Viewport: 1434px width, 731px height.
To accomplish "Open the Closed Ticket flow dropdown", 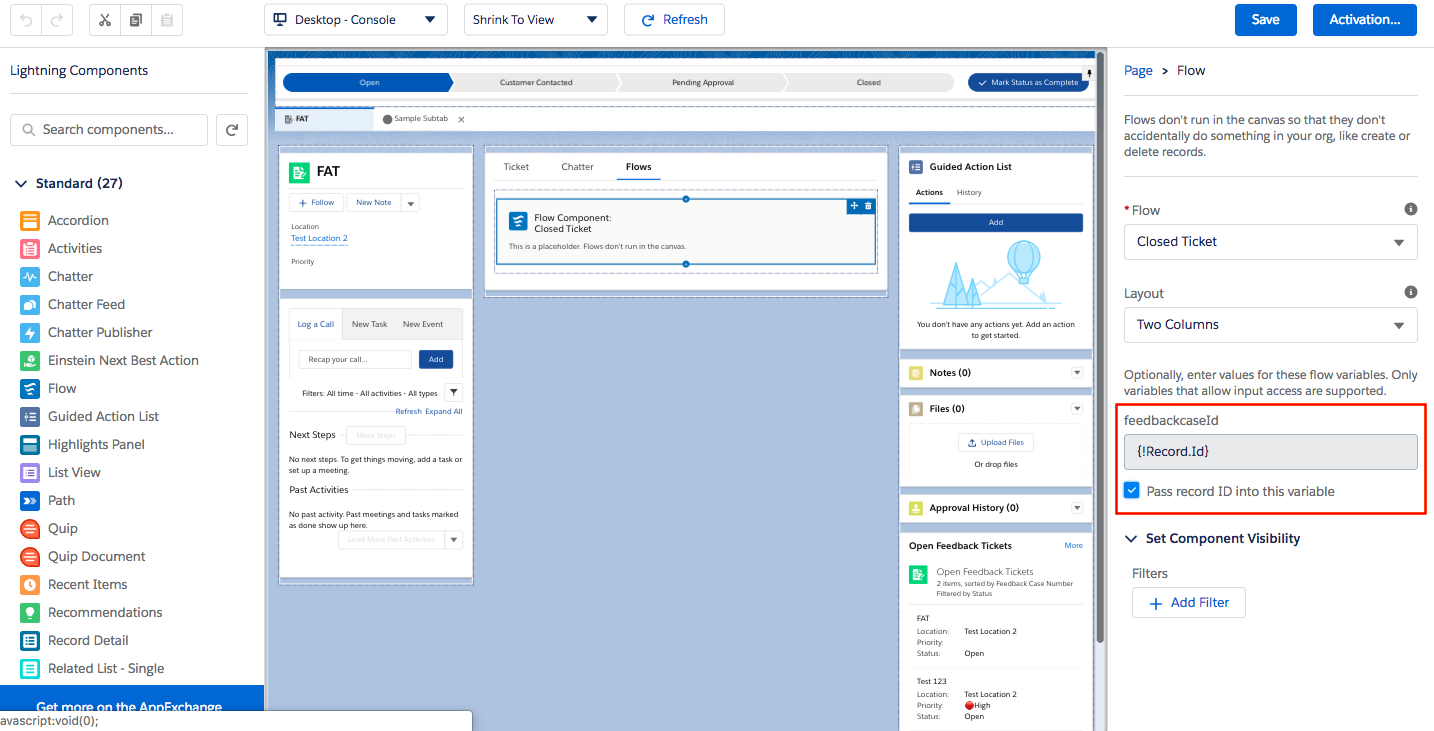I will point(1271,242).
